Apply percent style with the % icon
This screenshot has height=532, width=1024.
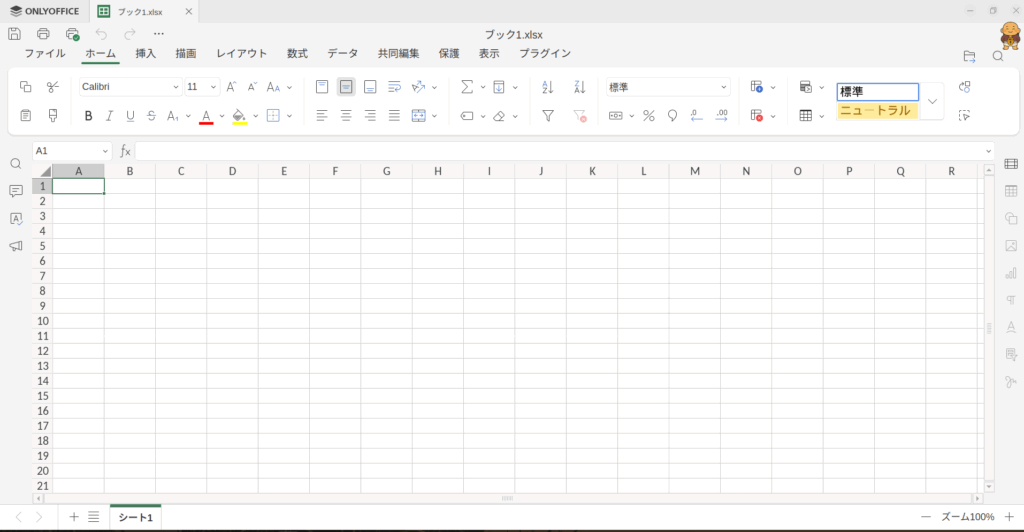648,116
